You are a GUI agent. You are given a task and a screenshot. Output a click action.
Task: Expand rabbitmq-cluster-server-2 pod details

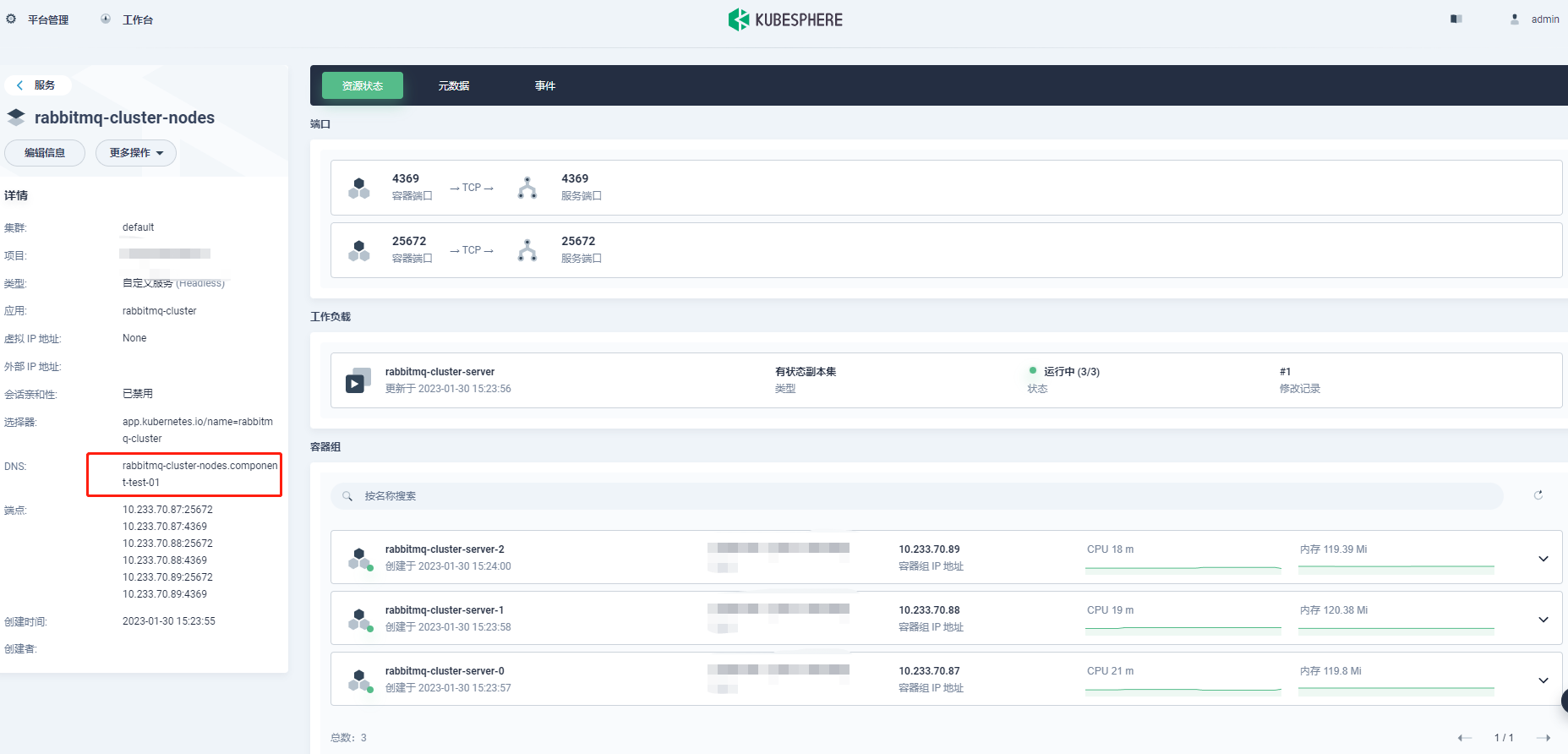point(1543,558)
